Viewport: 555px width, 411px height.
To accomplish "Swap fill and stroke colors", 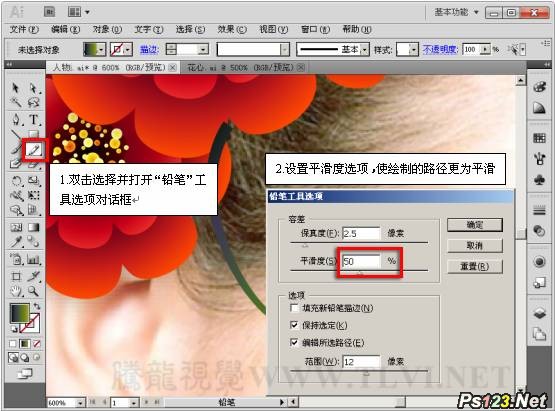I will [37, 306].
